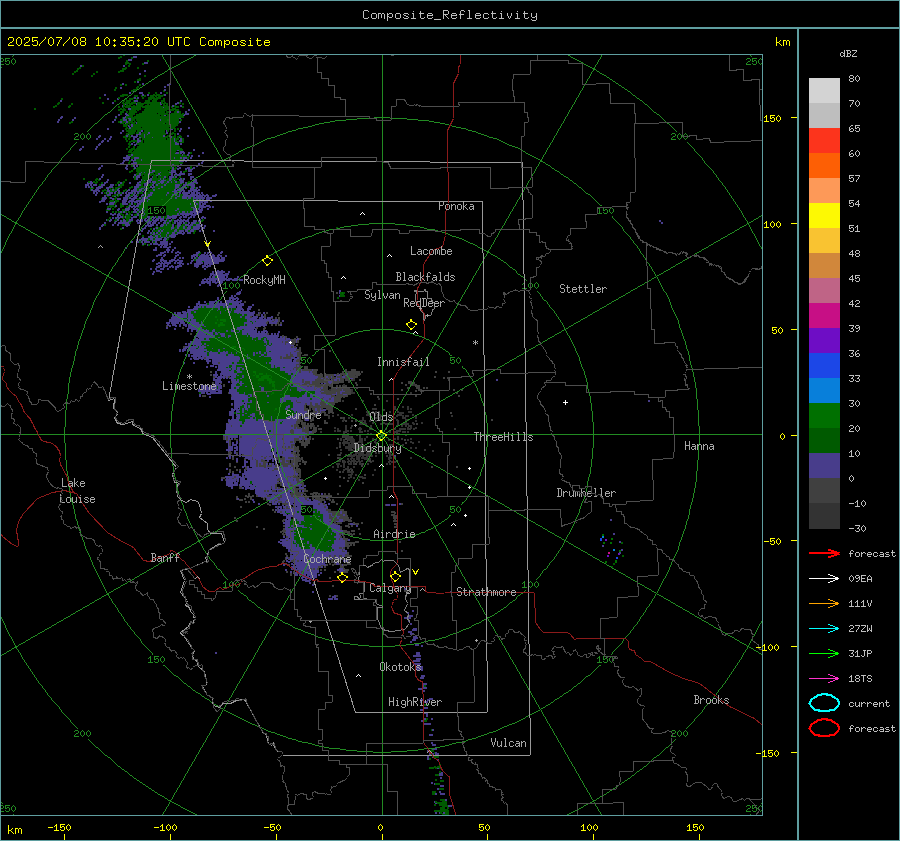900x841 pixels.
Task: Click the ThreeHills city label
Action: (503, 437)
